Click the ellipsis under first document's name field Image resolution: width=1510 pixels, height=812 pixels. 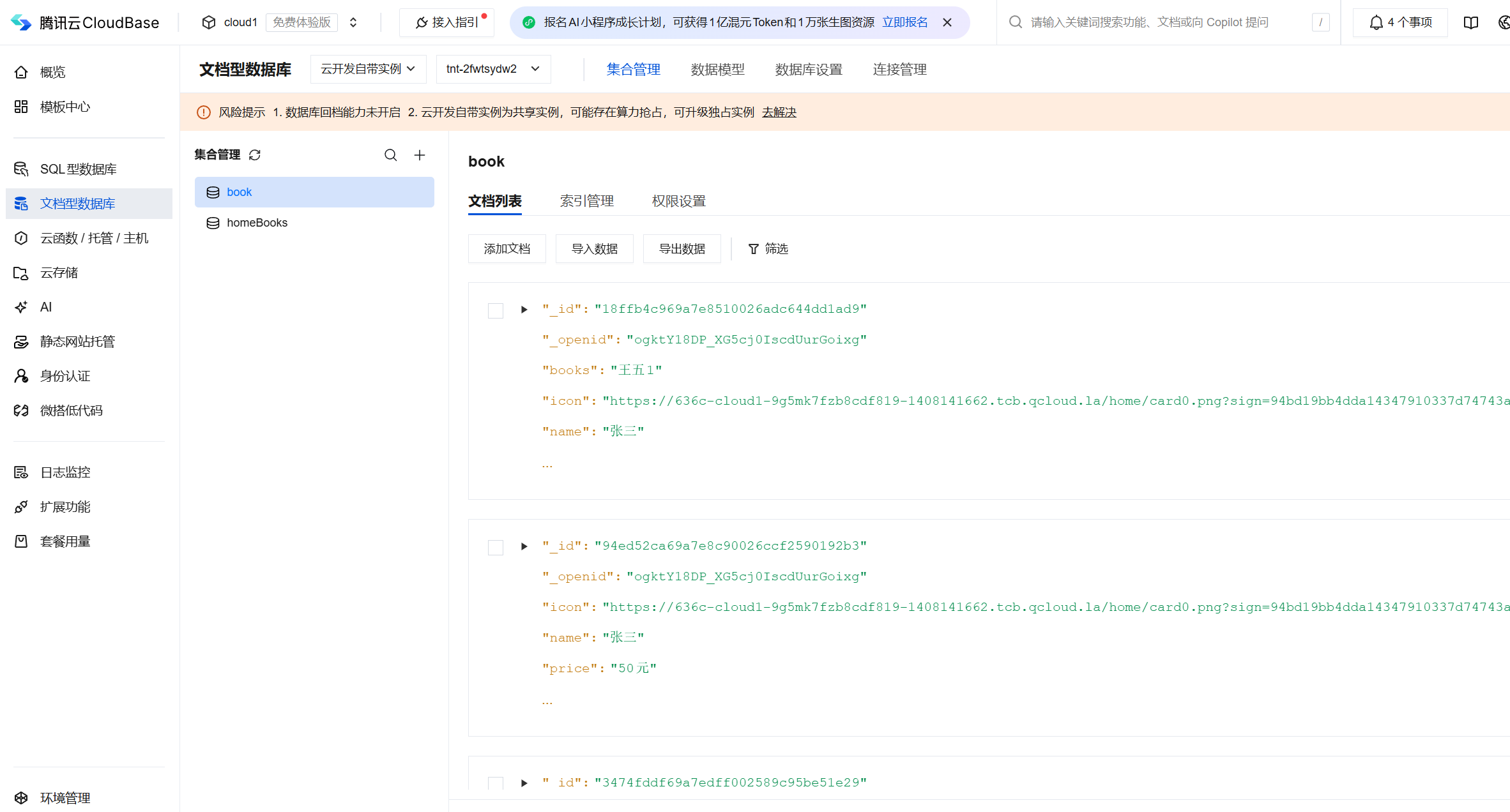tap(547, 465)
